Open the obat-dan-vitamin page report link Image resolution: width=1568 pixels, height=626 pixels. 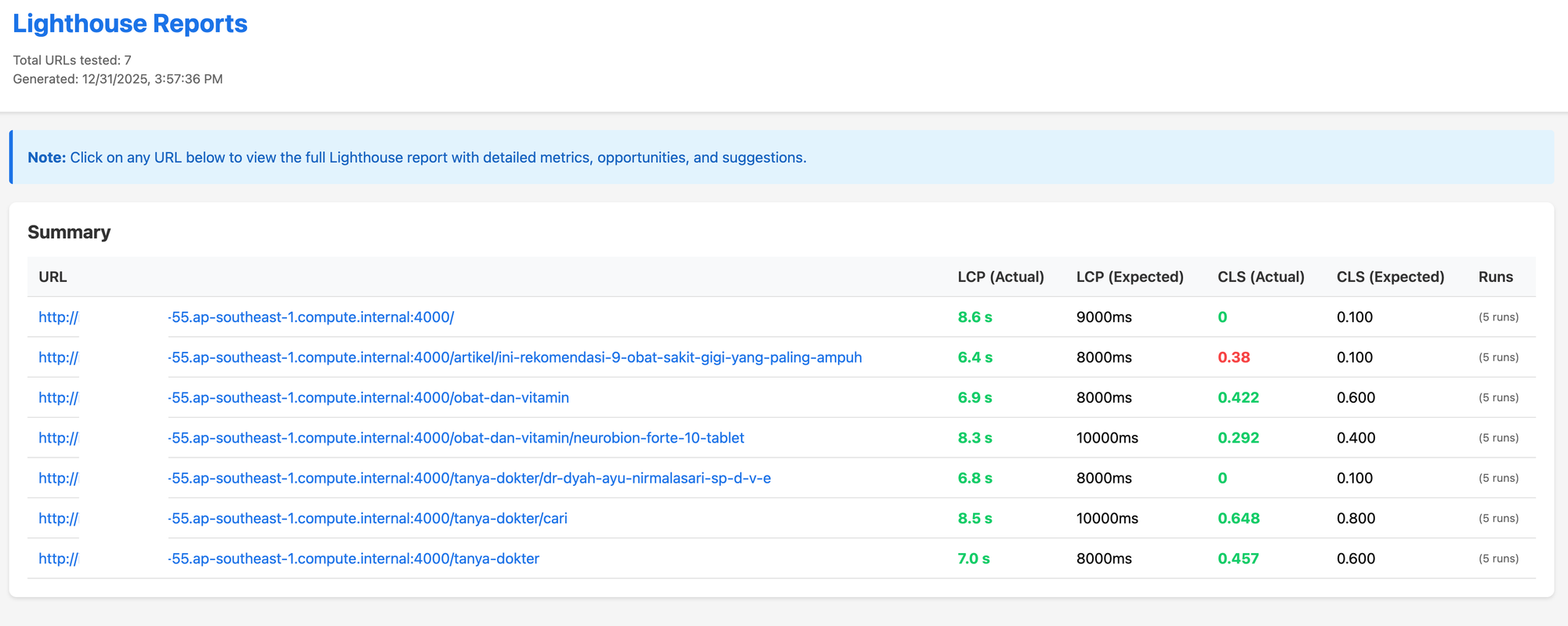click(x=368, y=397)
